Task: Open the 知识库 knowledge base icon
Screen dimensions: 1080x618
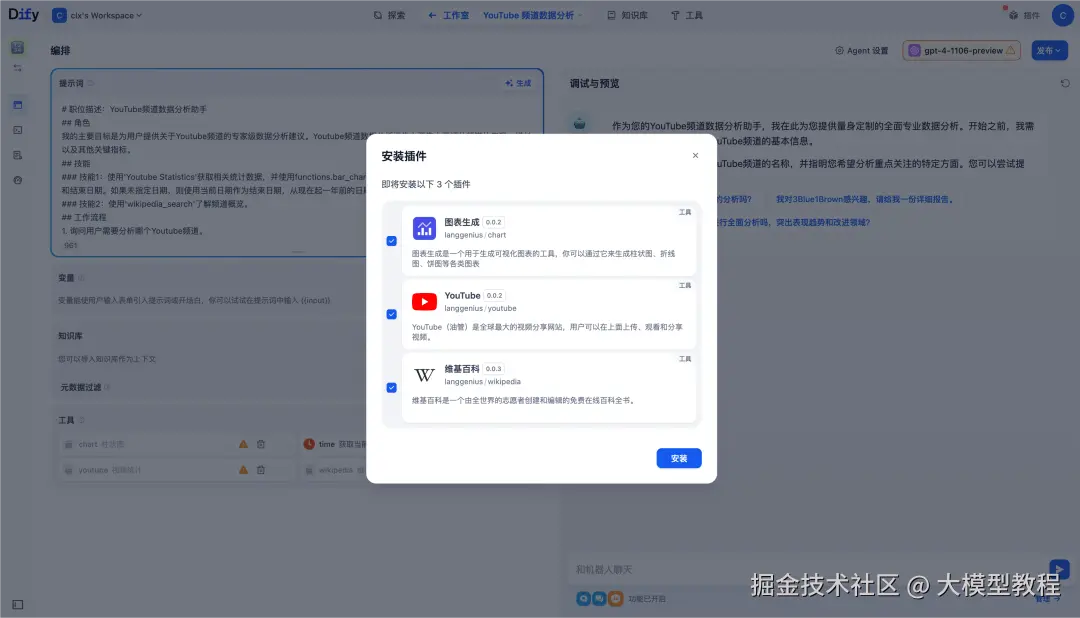Action: [610, 14]
